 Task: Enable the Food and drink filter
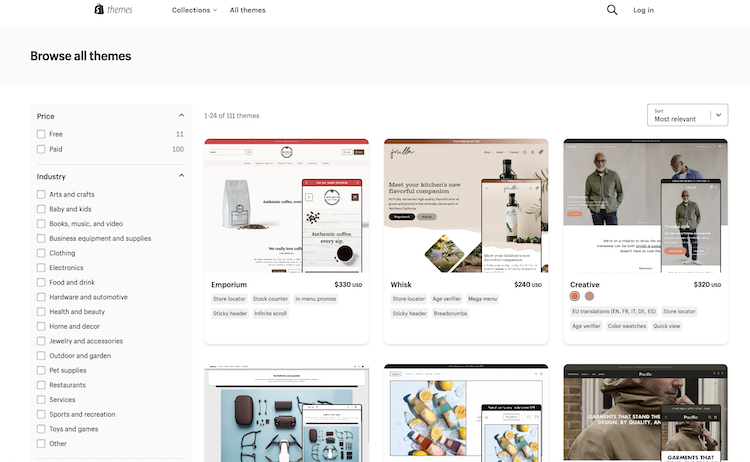click(x=41, y=283)
